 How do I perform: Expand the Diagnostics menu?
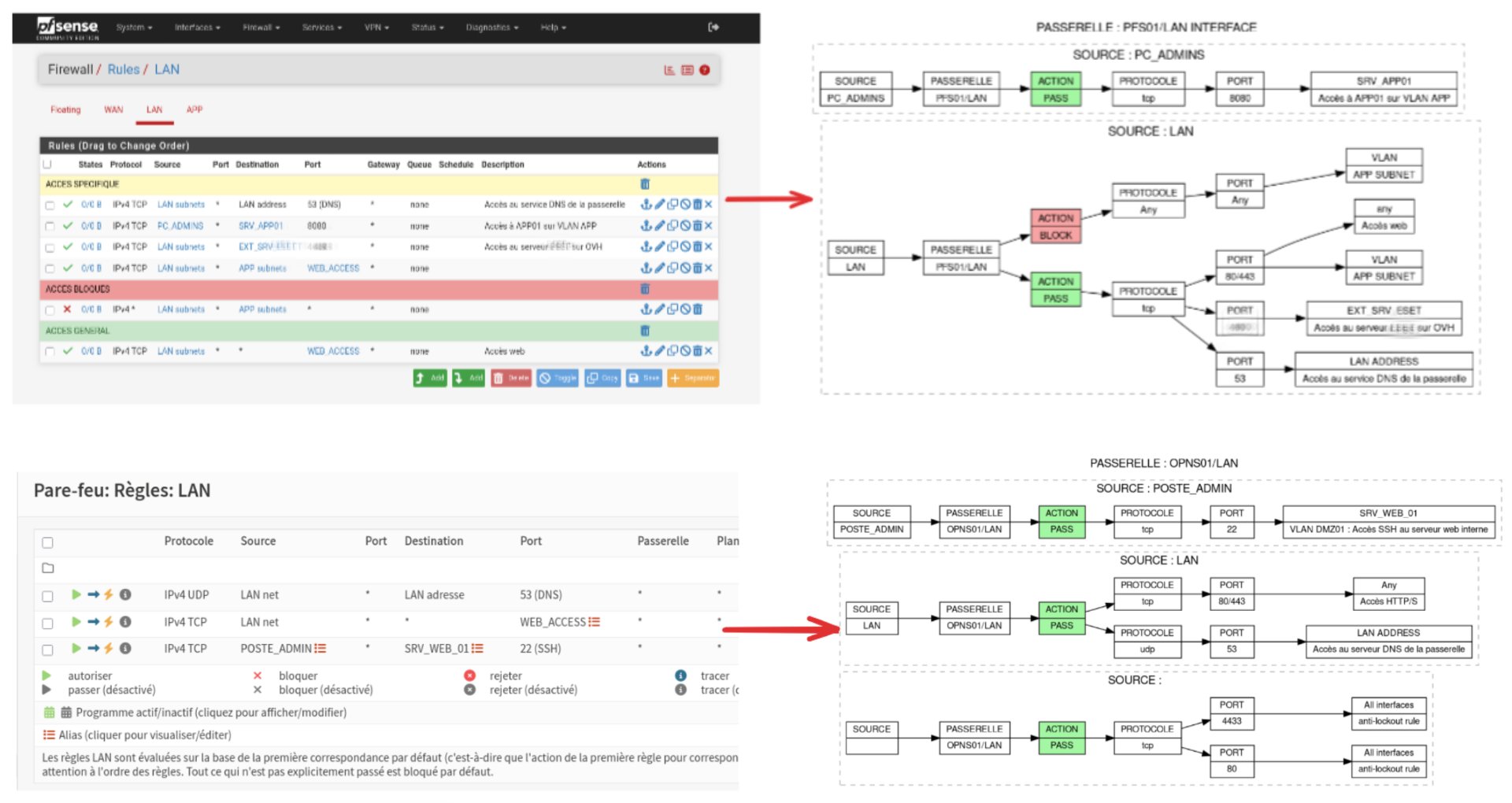[x=491, y=28]
